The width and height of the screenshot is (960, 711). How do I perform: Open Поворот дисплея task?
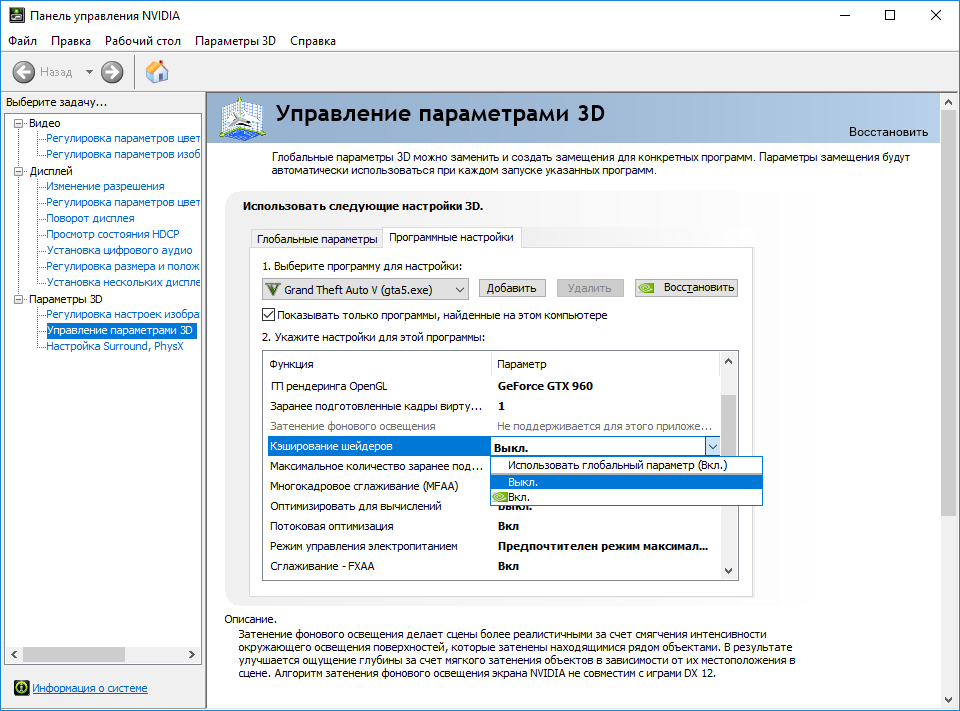[x=91, y=218]
